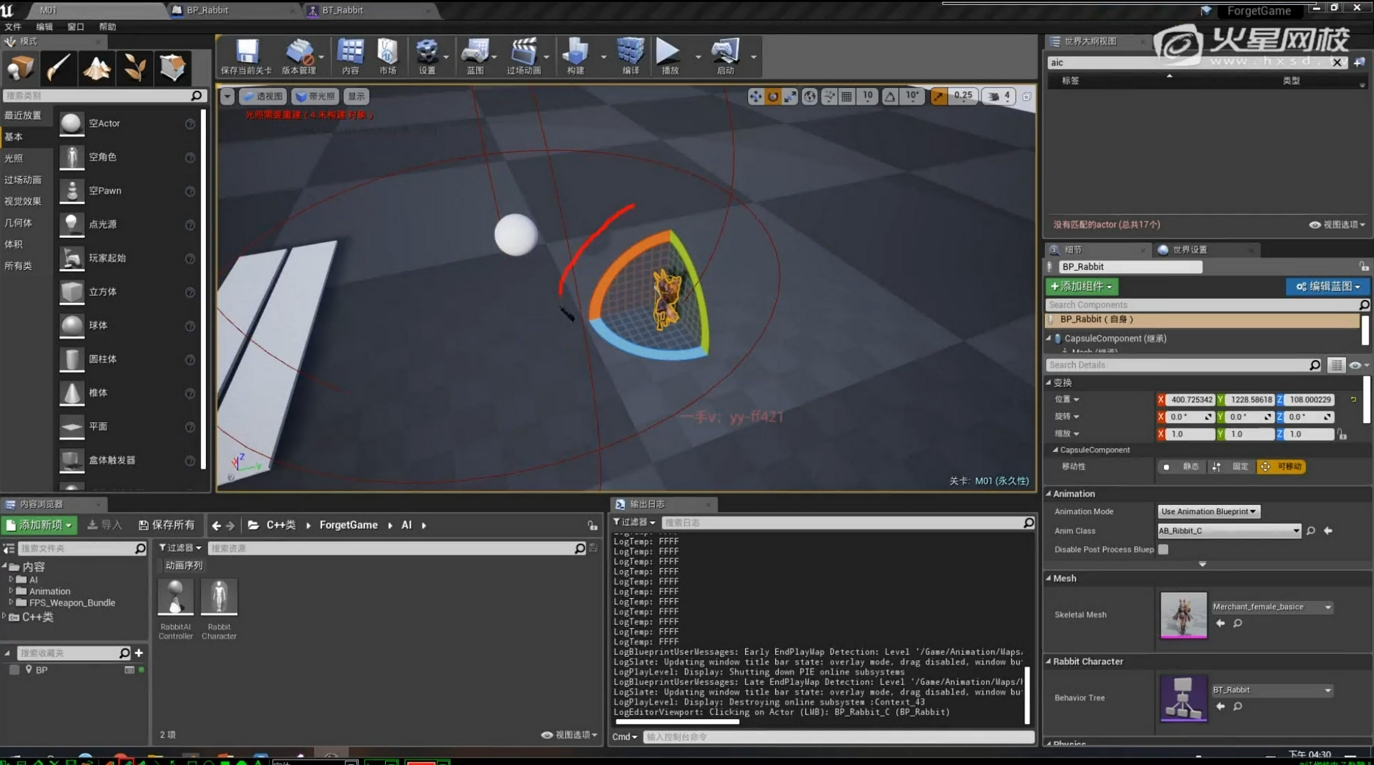Click the Save Current Level toolbar icon
Viewport: 1374px width, 765px height.
(x=246, y=56)
